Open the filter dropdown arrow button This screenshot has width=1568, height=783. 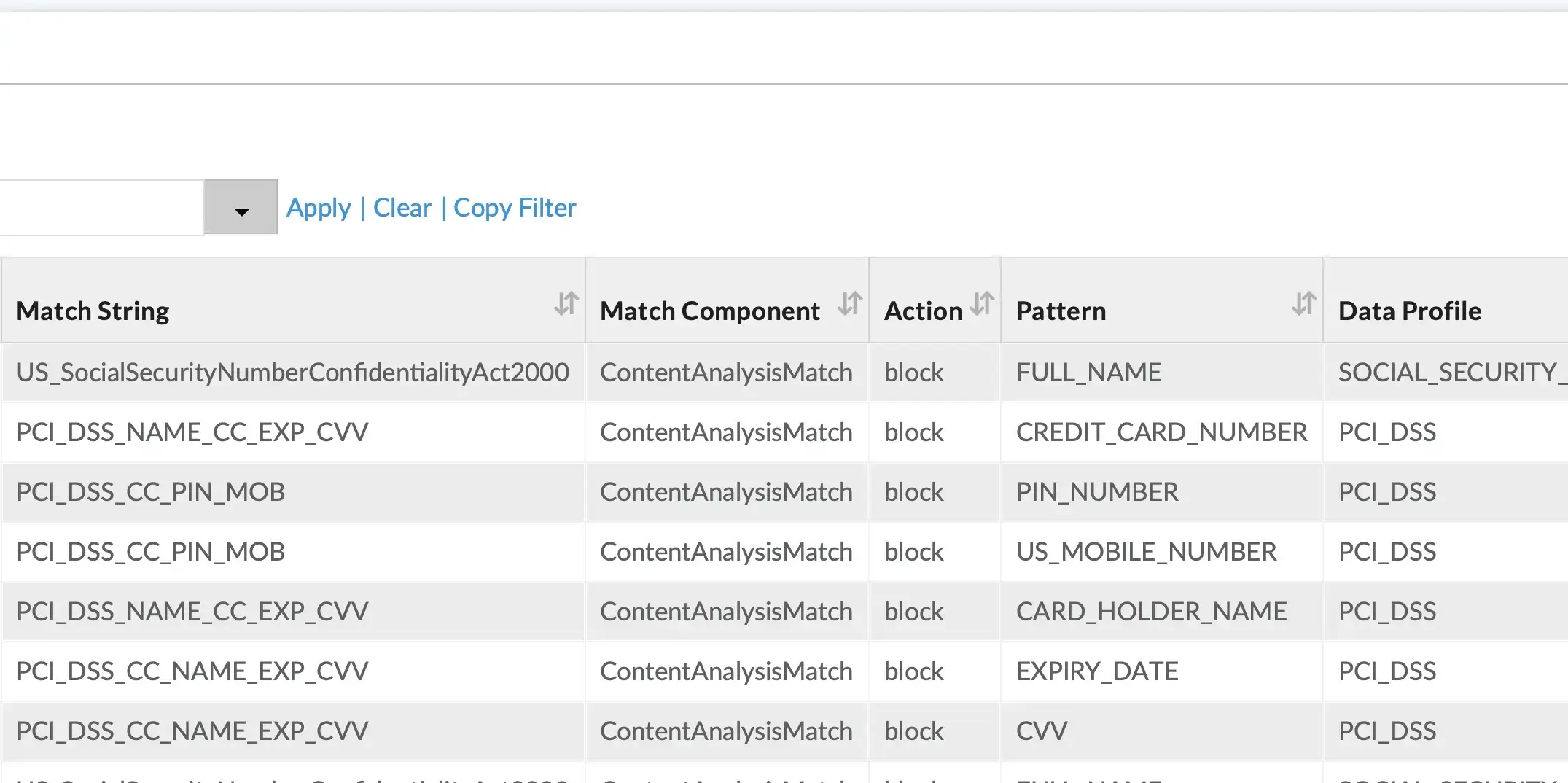[x=241, y=209]
